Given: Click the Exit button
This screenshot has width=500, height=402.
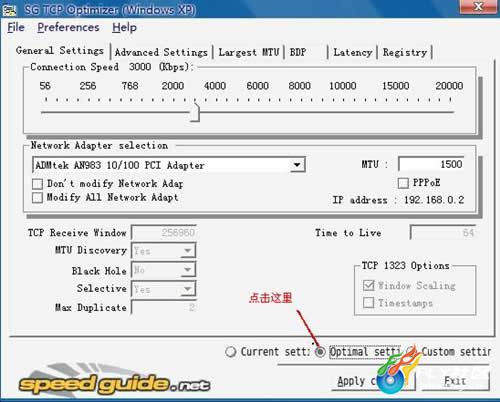Looking at the screenshot, I should 455,381.
